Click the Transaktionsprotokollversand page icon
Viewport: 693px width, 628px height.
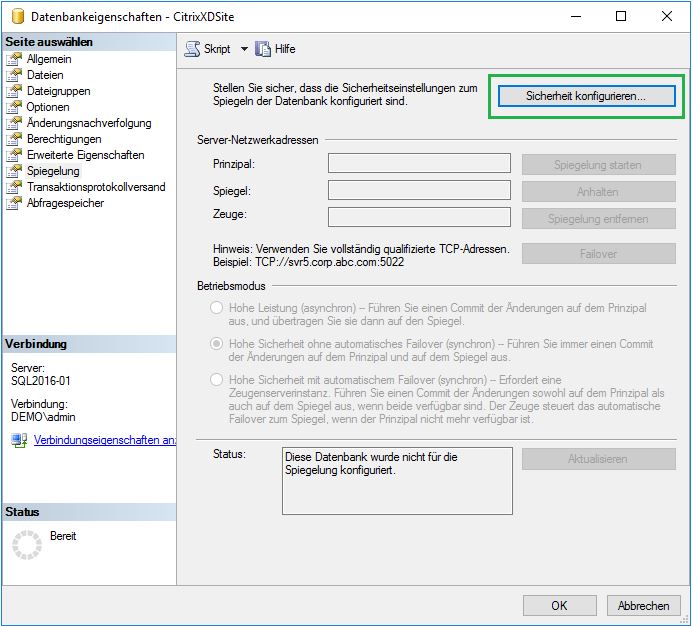[14, 187]
